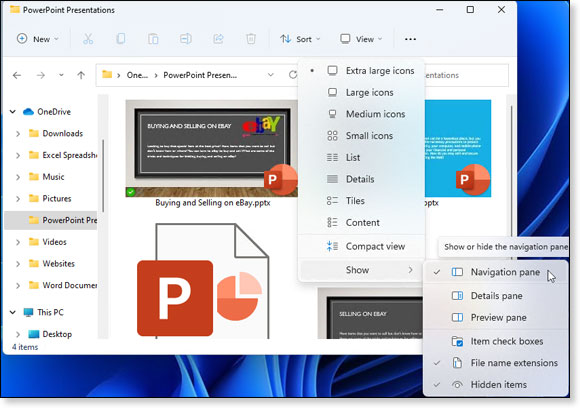The width and height of the screenshot is (580, 408).
Task: Select Details view option
Action: coord(361,179)
